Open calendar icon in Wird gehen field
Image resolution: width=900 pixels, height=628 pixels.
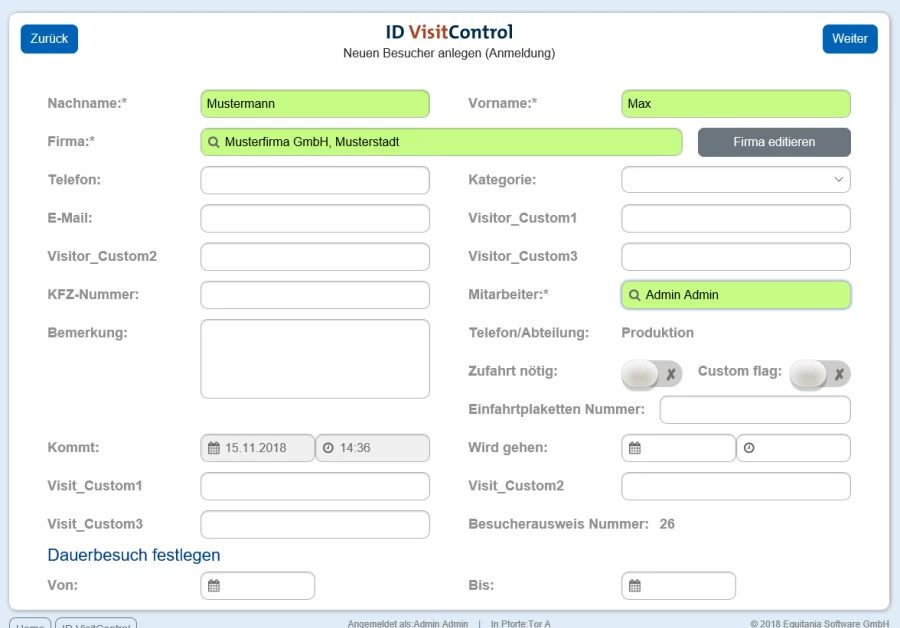click(634, 448)
